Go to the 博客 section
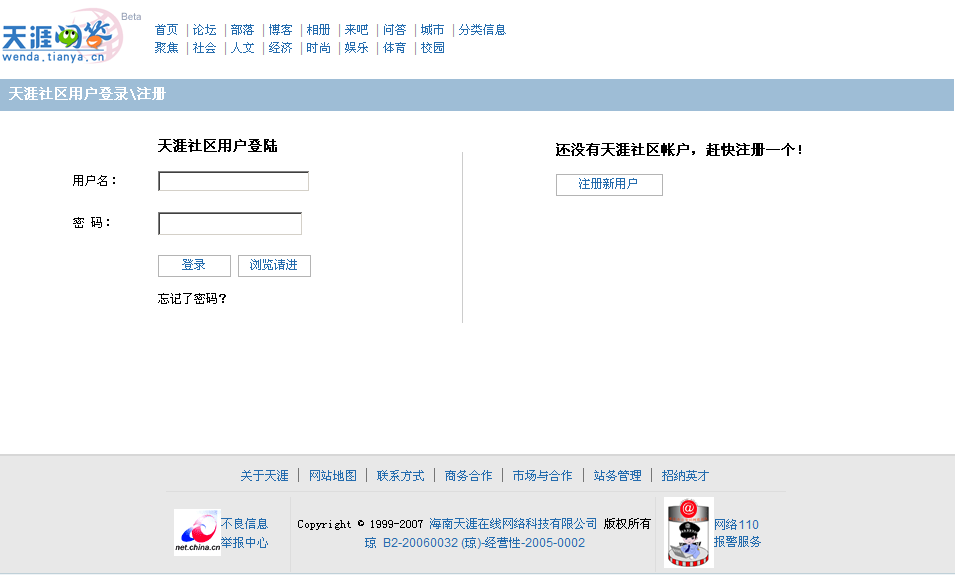The image size is (955, 575). coord(280,30)
